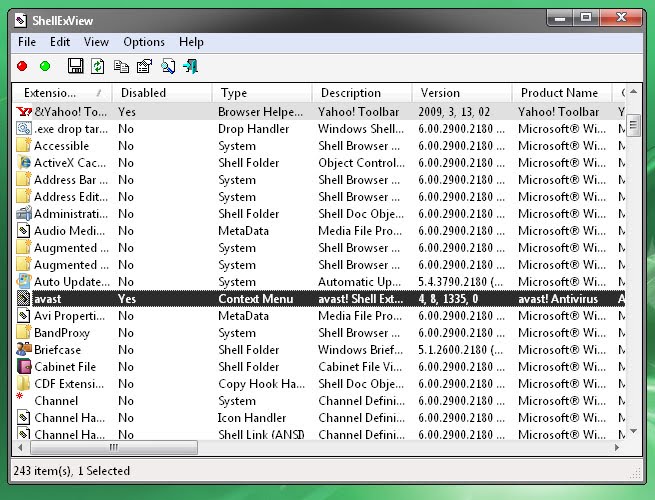Click the horizontal scrollbar right arrow
This screenshot has height=500, width=655.
(617, 447)
